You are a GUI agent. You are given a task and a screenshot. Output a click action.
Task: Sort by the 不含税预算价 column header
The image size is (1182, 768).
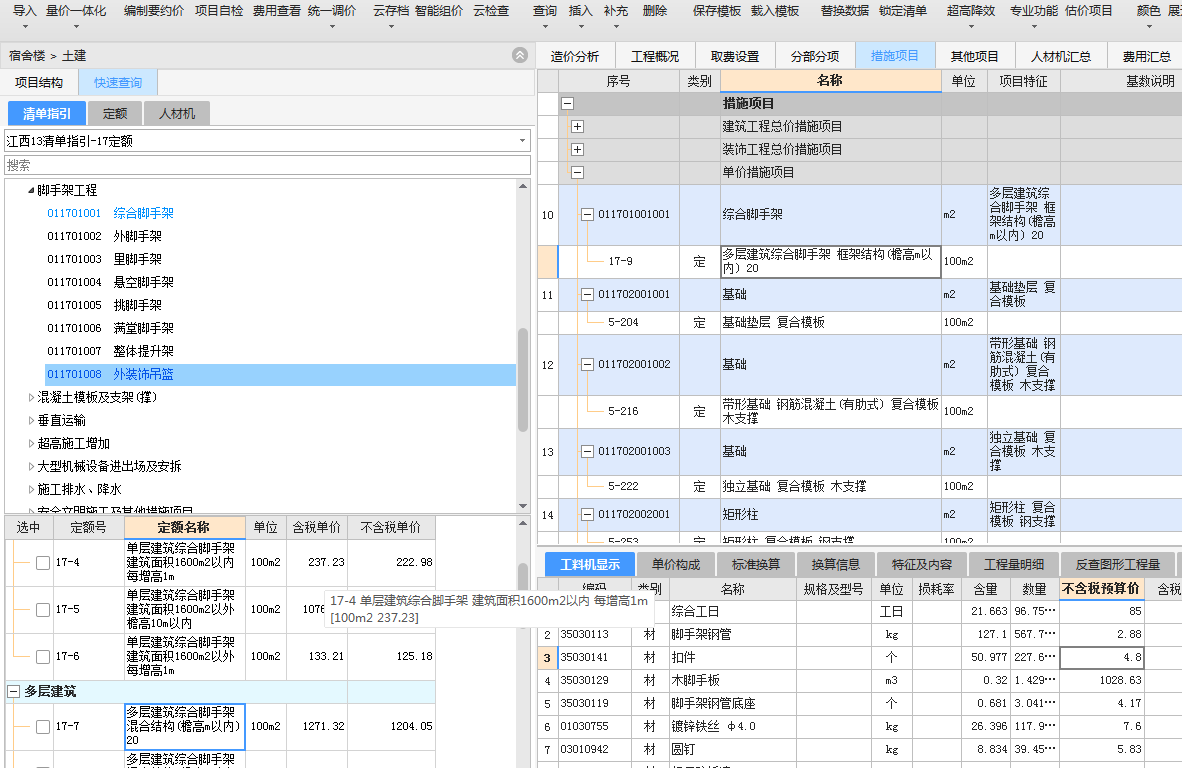[1101, 589]
